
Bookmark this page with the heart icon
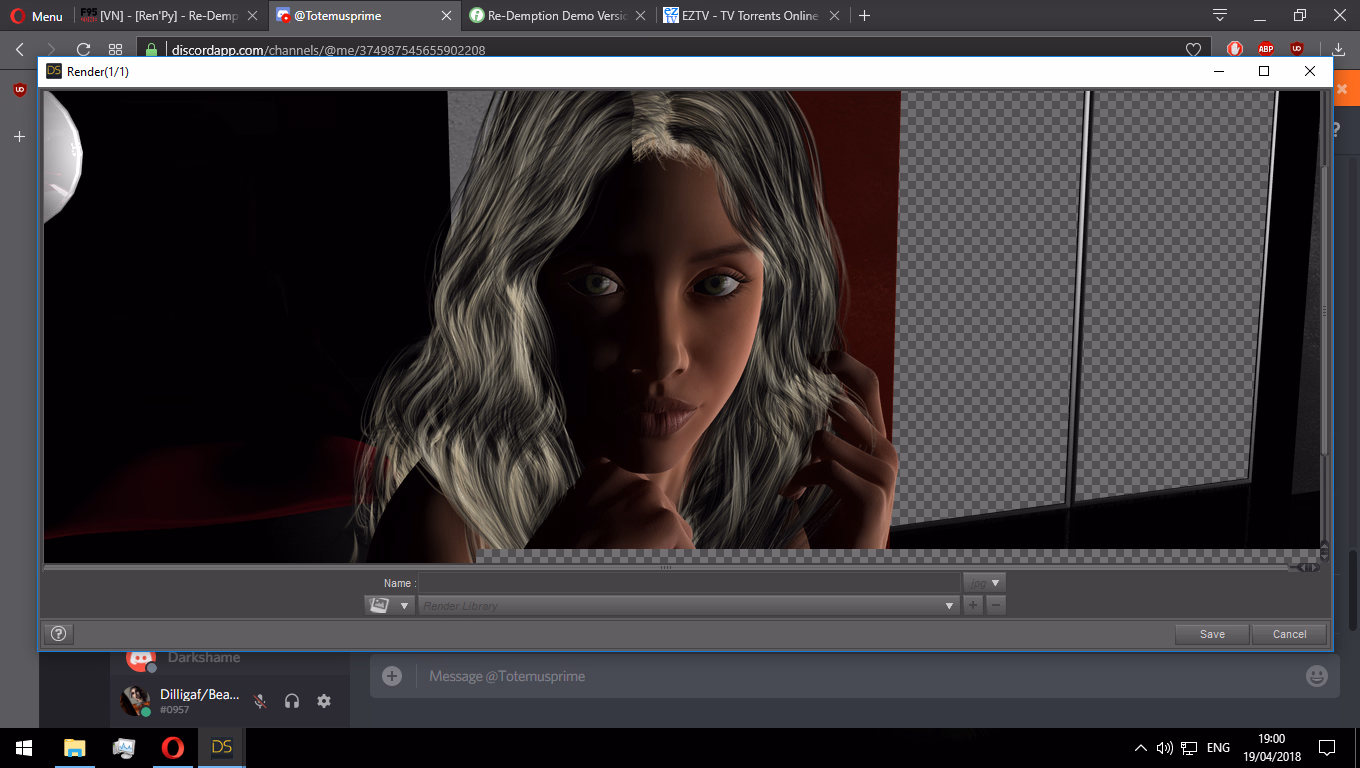click(x=1193, y=49)
